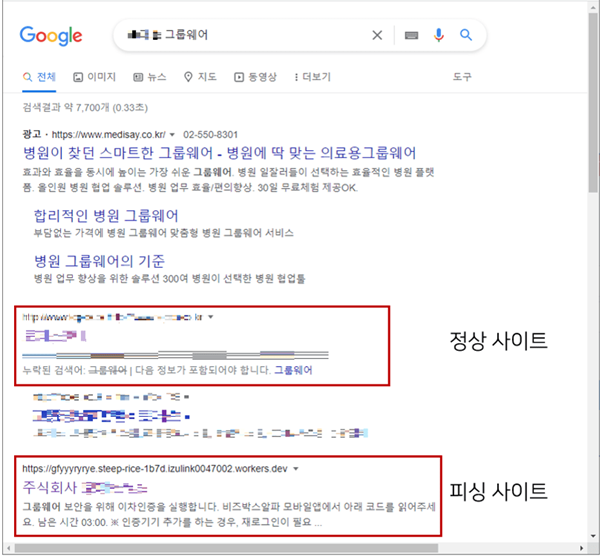
Task: Switch to the 뉴스 tab
Action: (x=150, y=77)
